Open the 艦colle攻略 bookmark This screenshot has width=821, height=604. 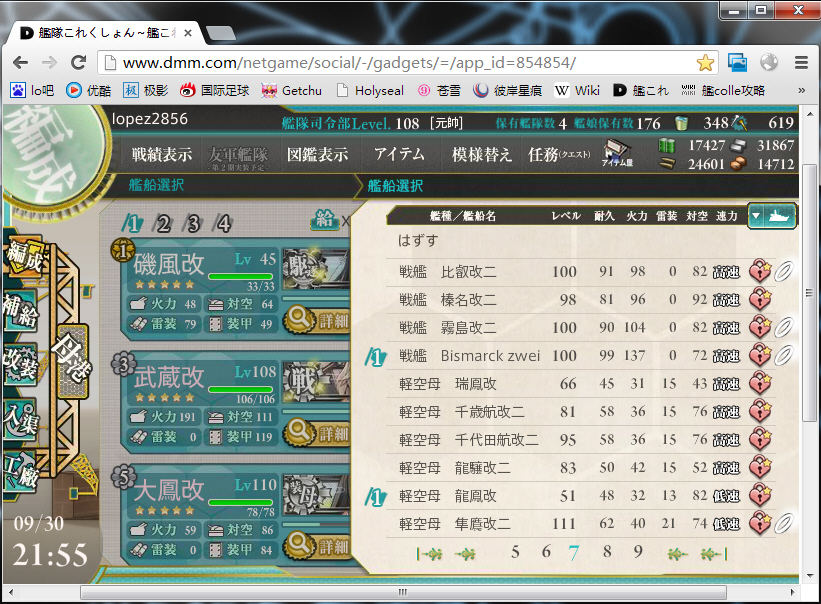click(x=723, y=91)
